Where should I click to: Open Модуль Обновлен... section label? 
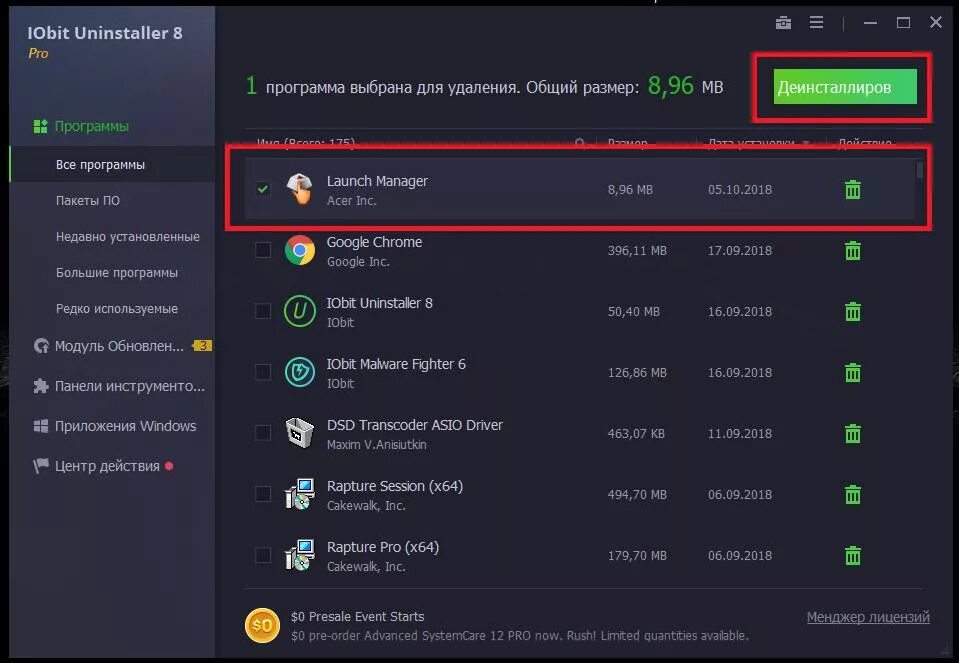pyautogui.click(x=119, y=346)
